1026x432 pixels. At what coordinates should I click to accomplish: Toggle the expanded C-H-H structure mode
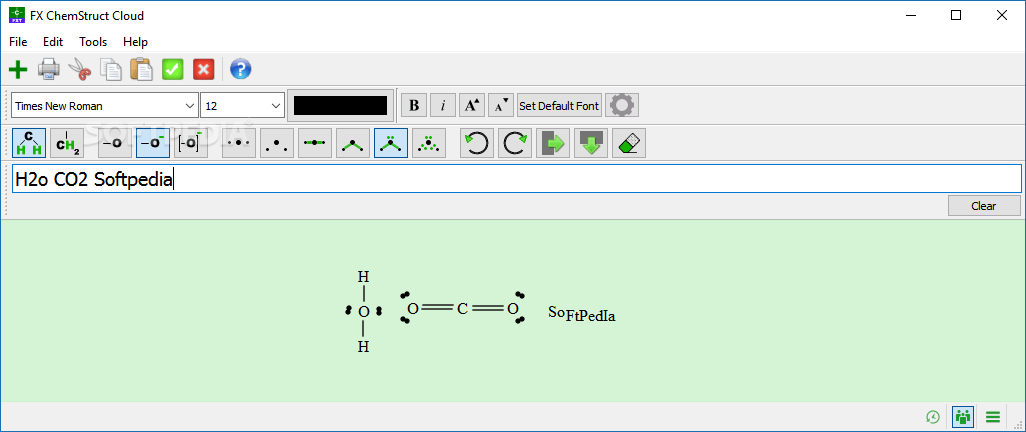(x=29, y=143)
